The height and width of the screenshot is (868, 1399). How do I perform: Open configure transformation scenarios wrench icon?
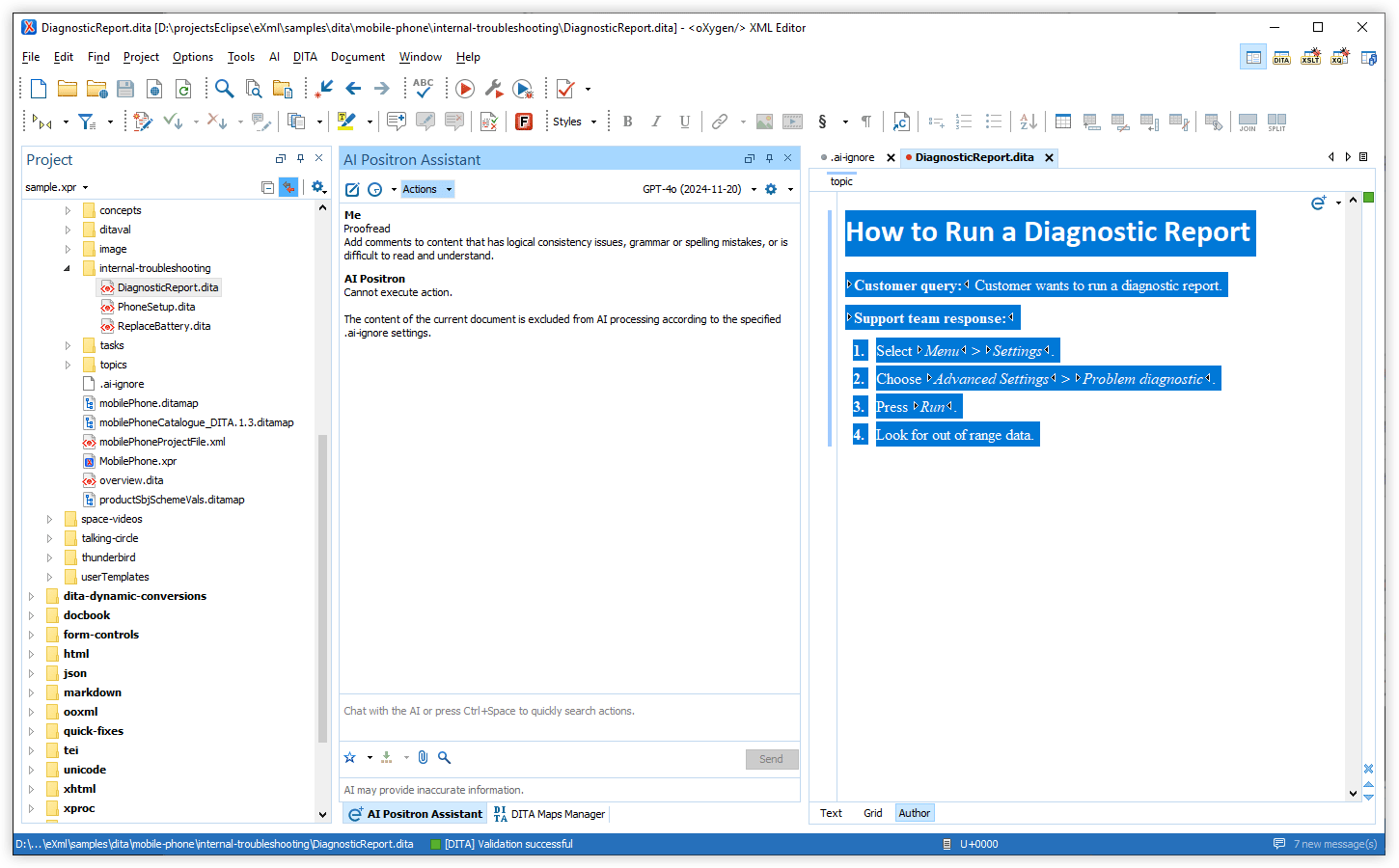point(494,89)
